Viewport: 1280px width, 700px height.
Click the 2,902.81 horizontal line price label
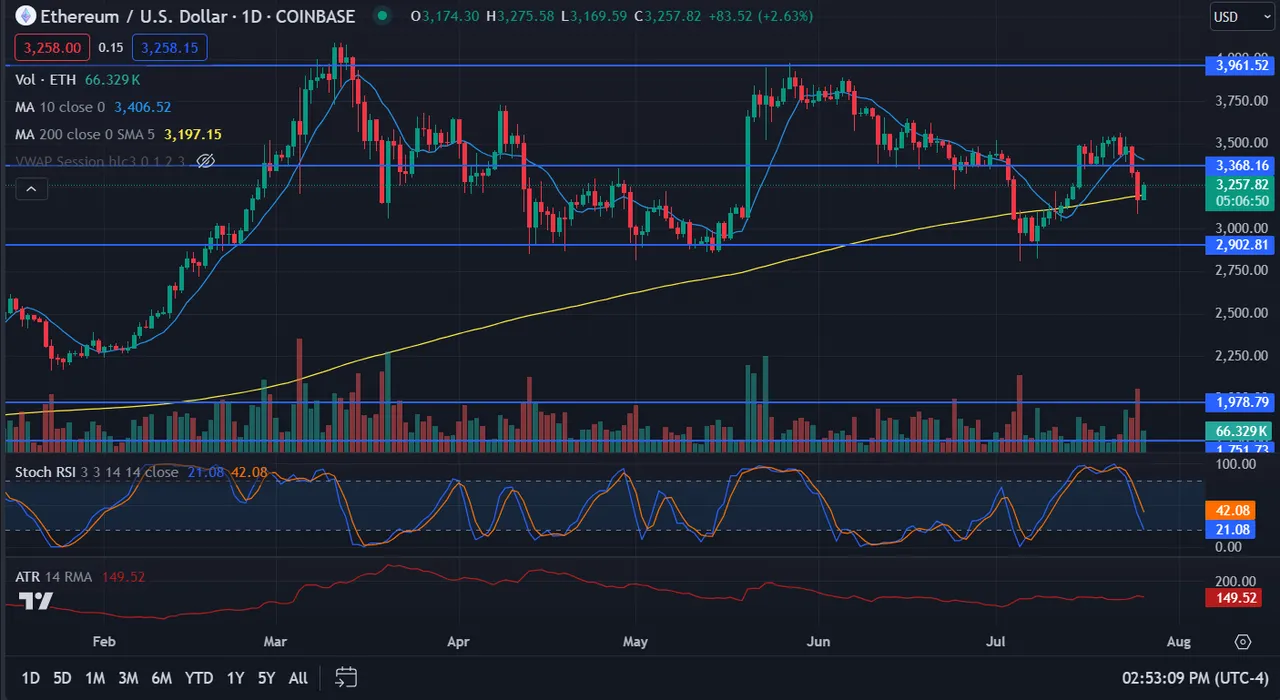[x=1242, y=245]
